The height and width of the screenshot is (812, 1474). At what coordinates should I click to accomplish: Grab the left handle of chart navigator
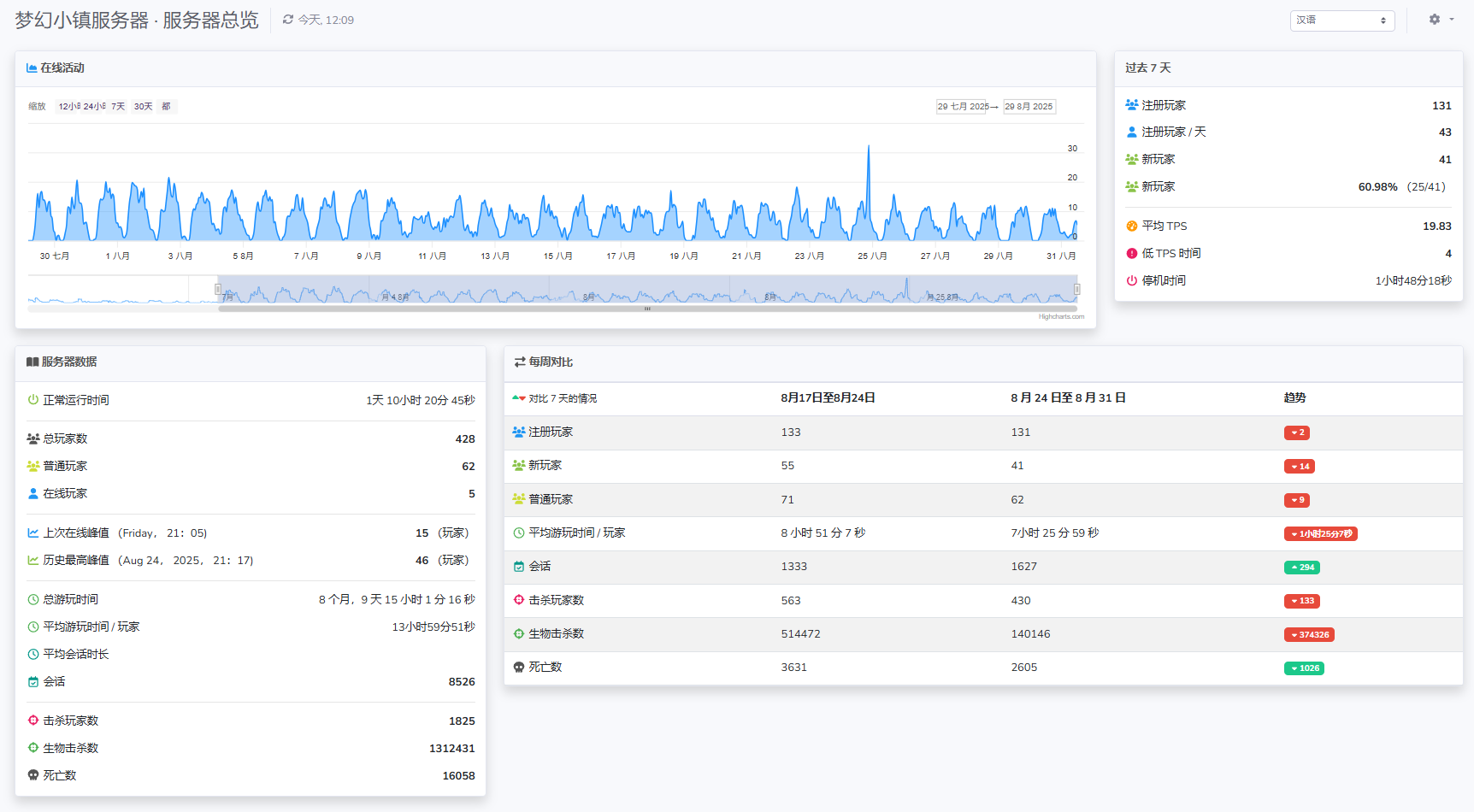(x=218, y=290)
